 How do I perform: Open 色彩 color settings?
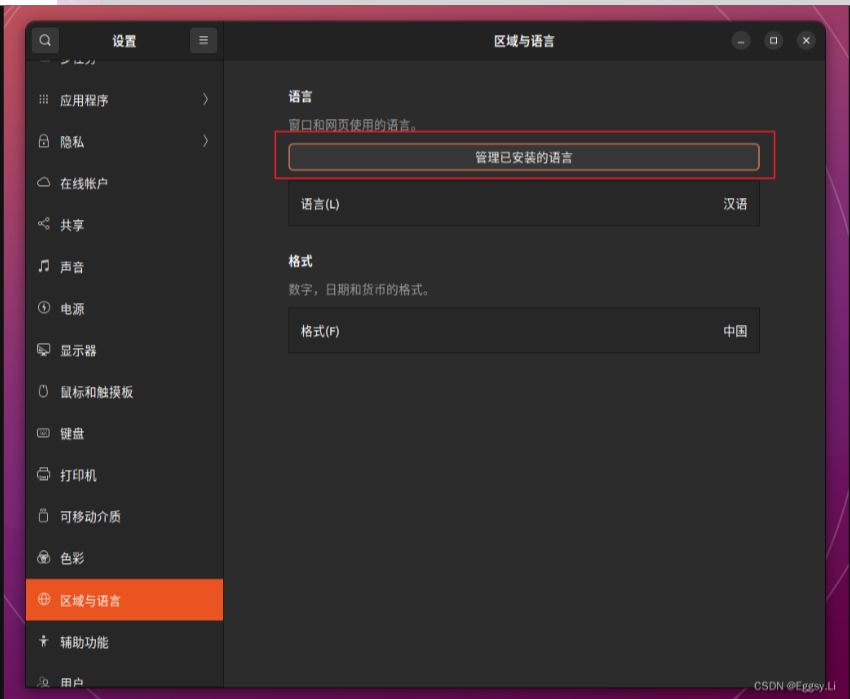[x=72, y=559]
